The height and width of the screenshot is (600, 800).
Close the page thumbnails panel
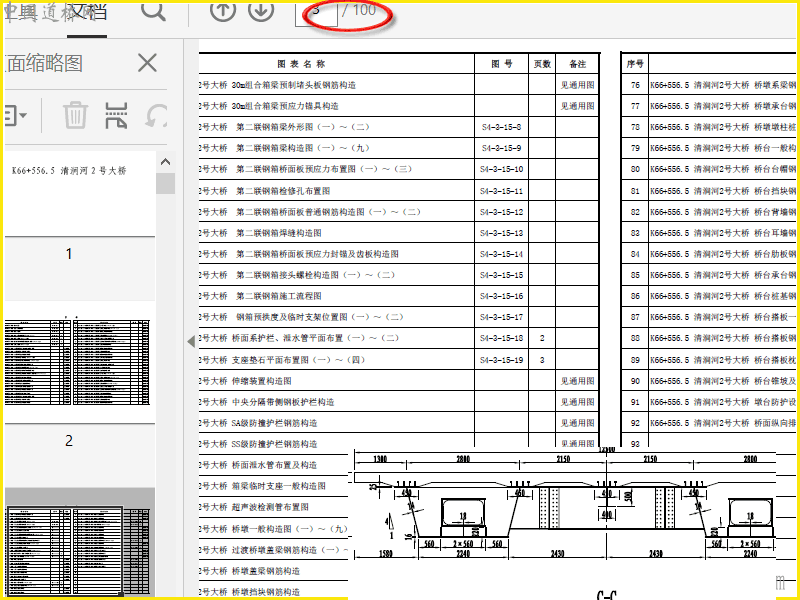[147, 63]
